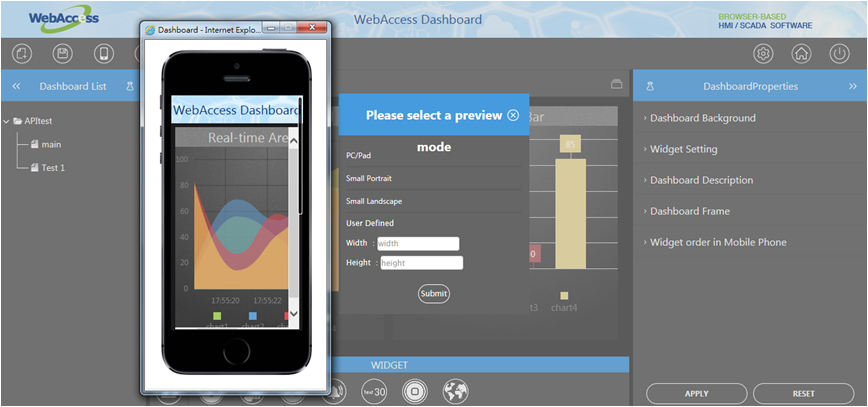Click the new dashboard icon in the toolbar
Screen dimensions: 868x407
coord(22,54)
